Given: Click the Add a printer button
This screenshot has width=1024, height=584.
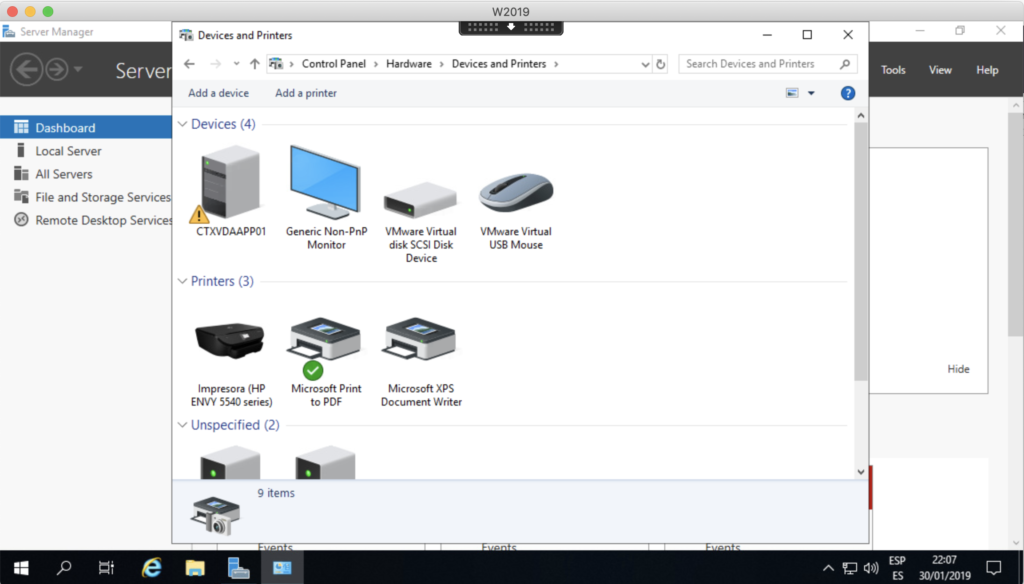Looking at the screenshot, I should click(x=305, y=92).
